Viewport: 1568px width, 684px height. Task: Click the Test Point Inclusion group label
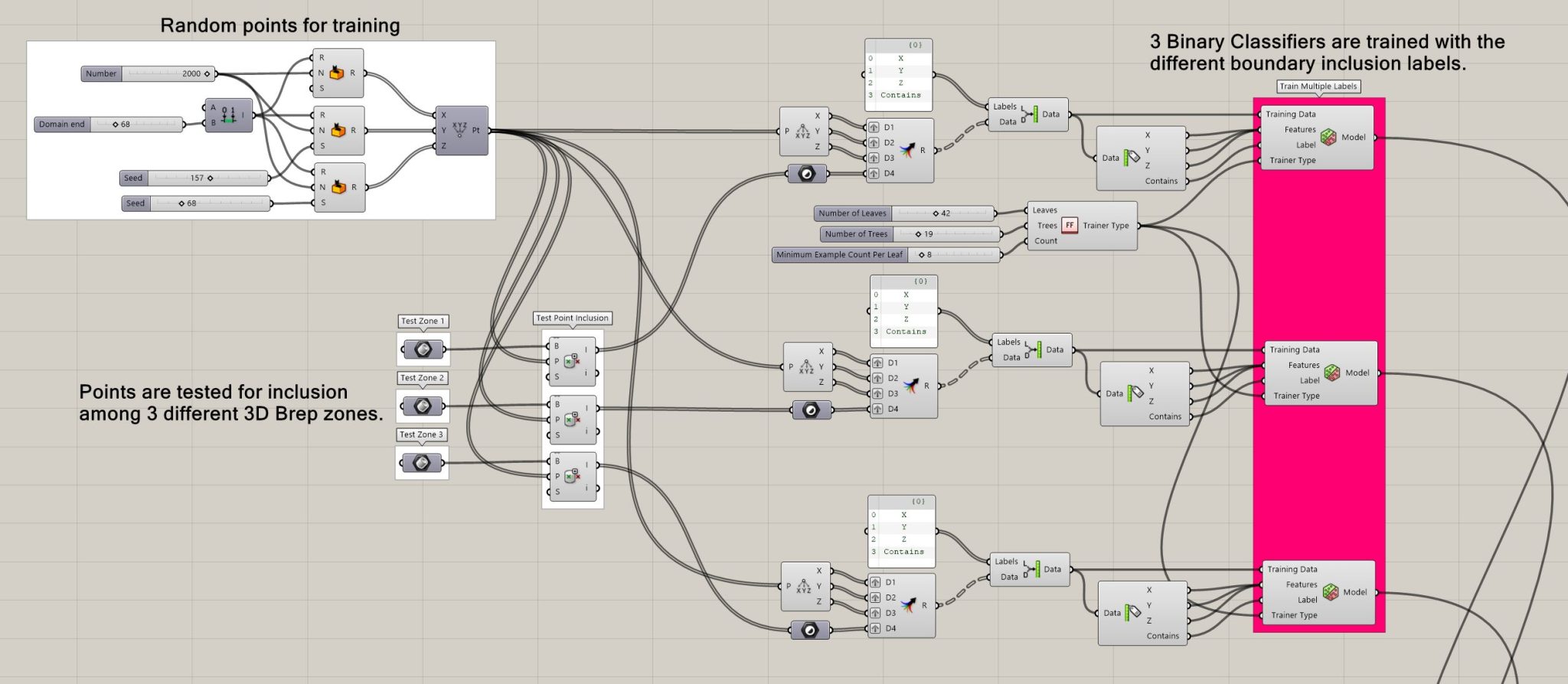click(572, 318)
